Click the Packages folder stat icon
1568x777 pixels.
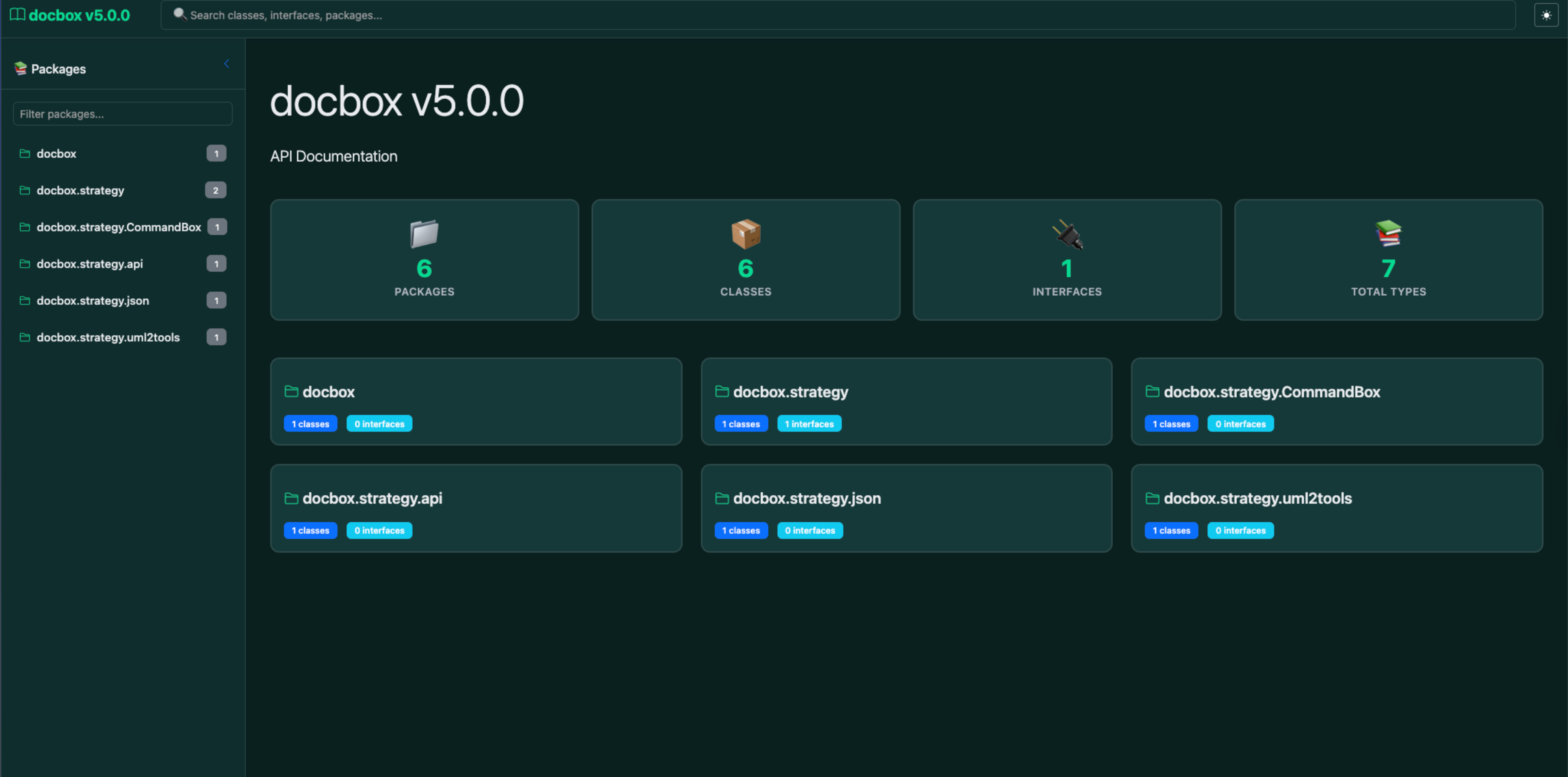tap(424, 234)
